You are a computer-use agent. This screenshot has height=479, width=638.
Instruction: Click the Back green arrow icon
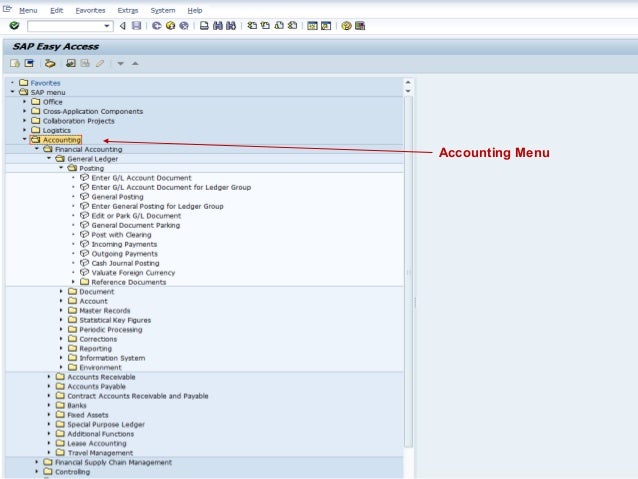coord(157,26)
